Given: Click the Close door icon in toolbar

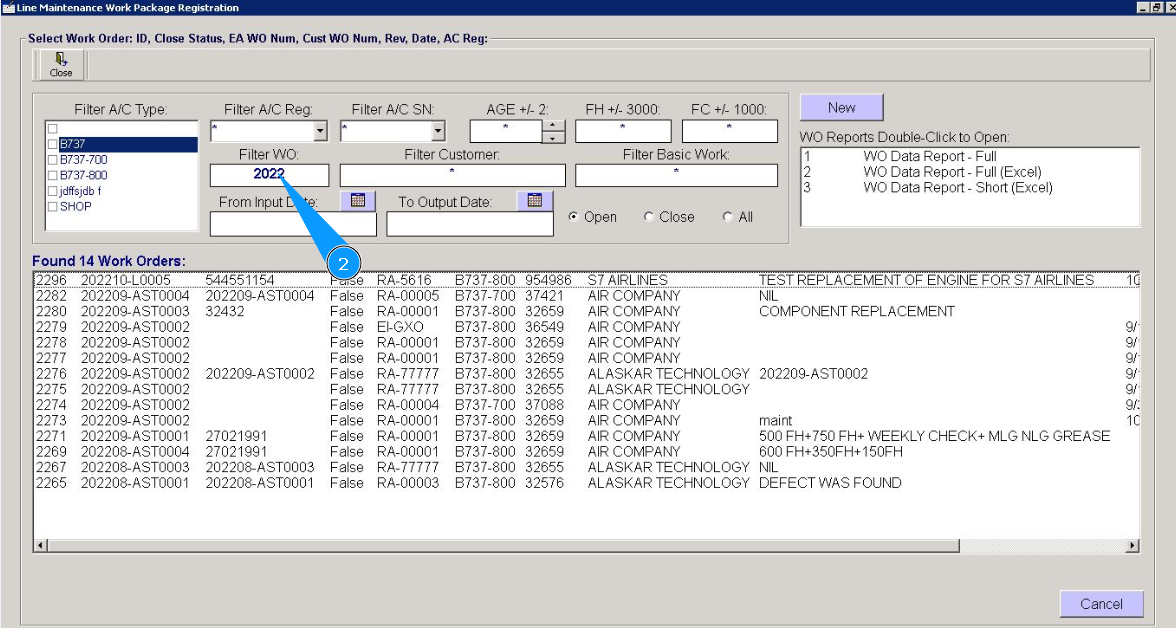Looking at the screenshot, I should 61,64.
